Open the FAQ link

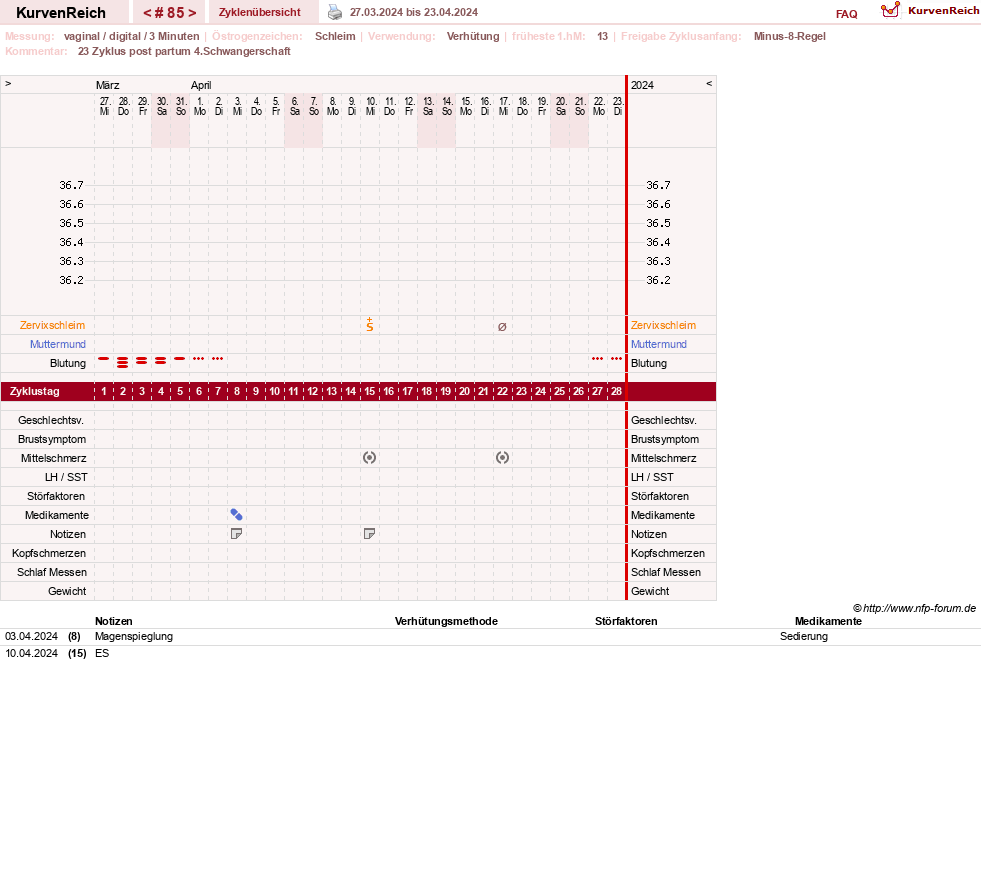tap(846, 14)
